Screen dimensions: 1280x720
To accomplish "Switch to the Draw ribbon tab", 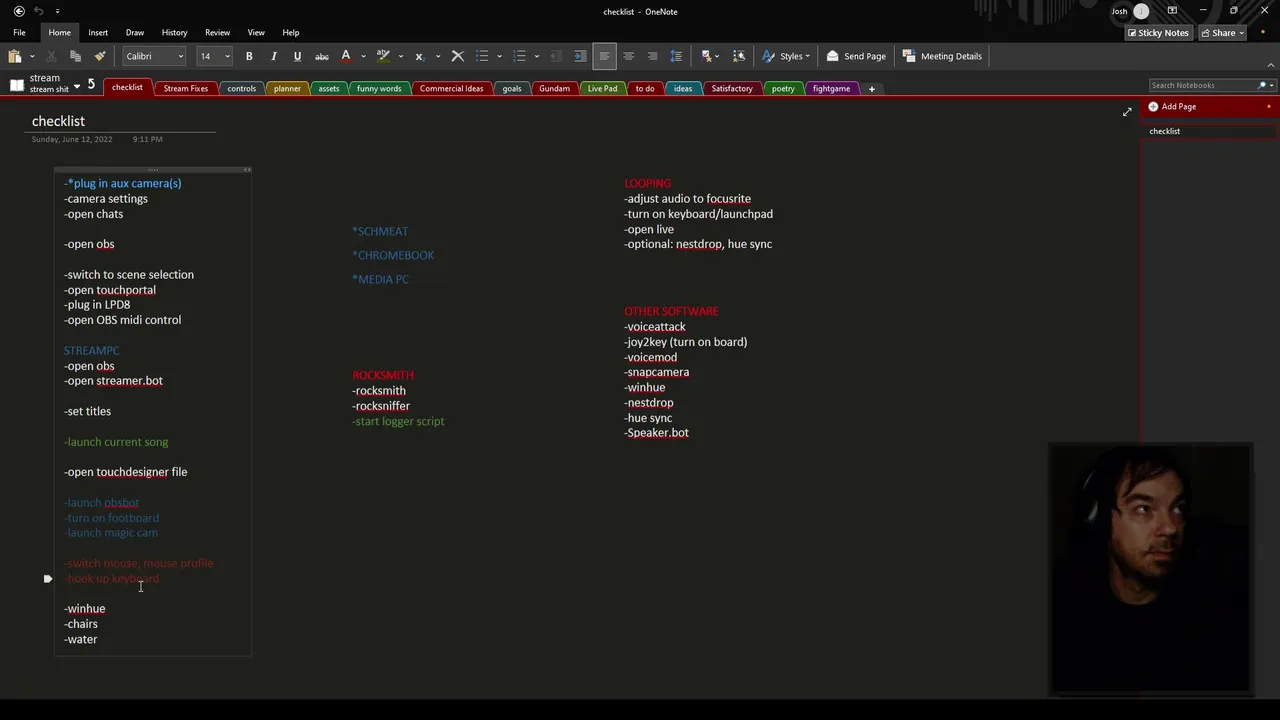I will tap(135, 33).
